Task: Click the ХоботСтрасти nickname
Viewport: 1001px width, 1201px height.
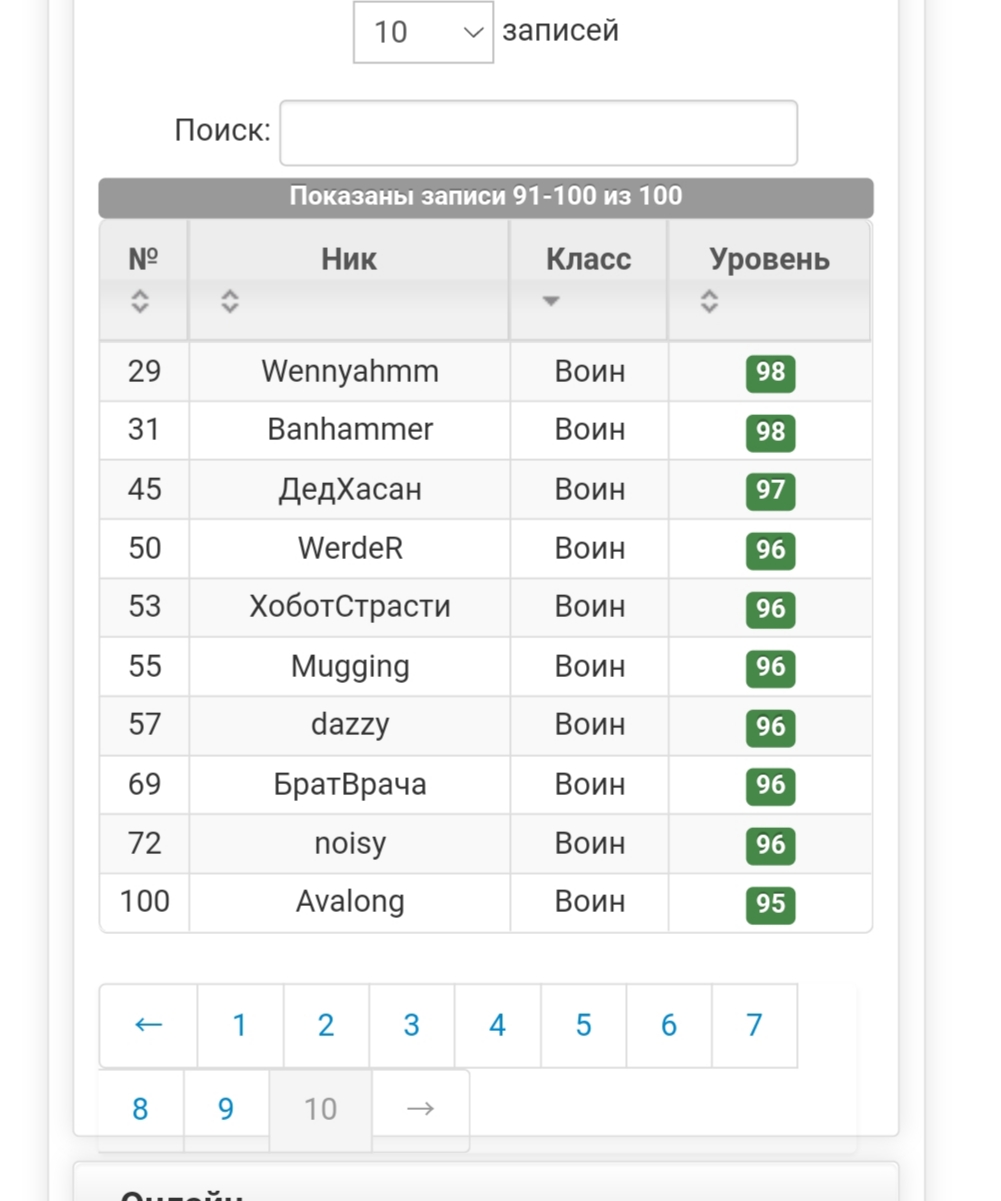Action: 350,607
